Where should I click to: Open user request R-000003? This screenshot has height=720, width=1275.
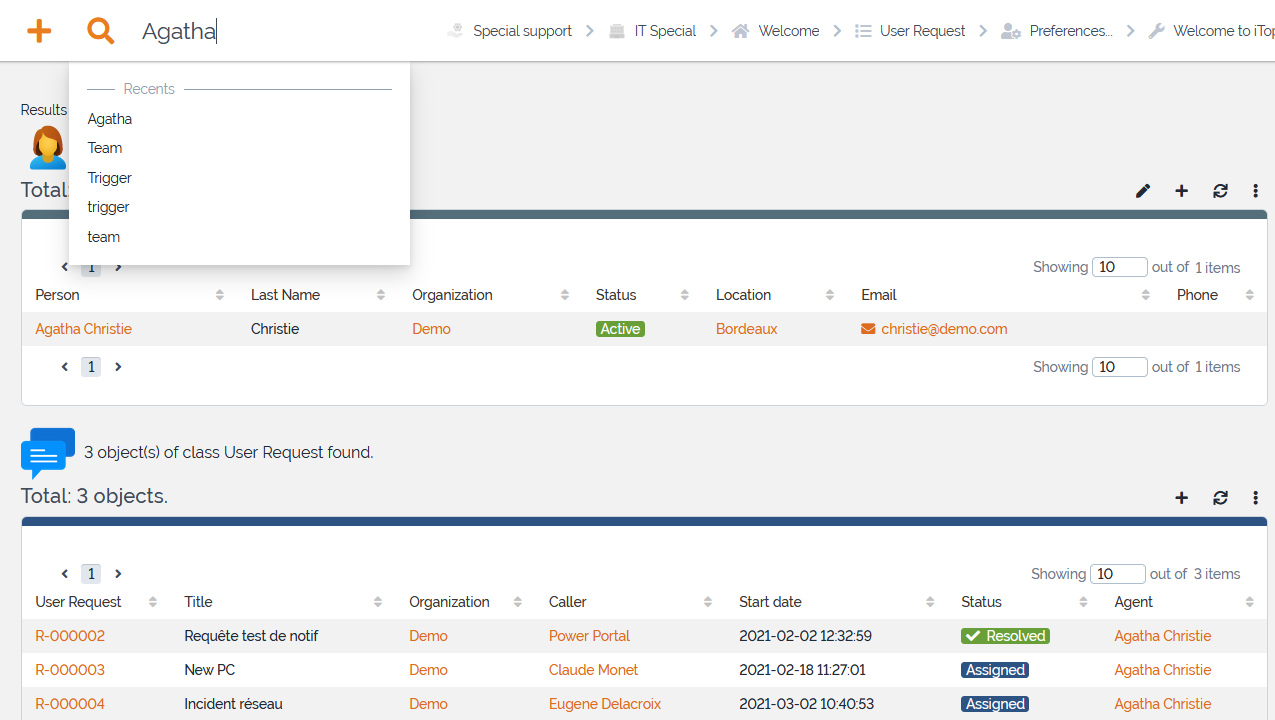coord(70,670)
